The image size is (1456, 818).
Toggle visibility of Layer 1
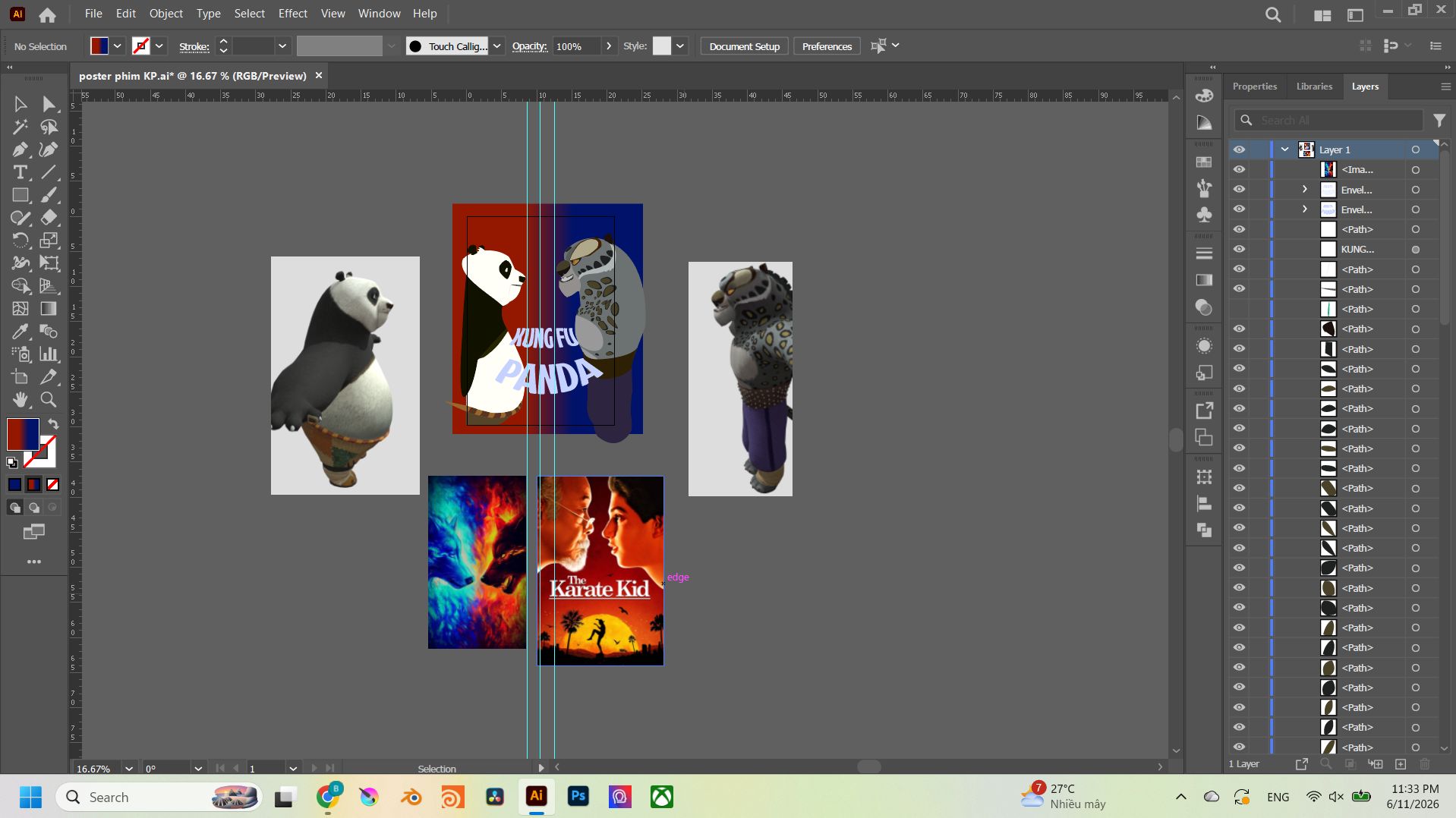[1239, 149]
